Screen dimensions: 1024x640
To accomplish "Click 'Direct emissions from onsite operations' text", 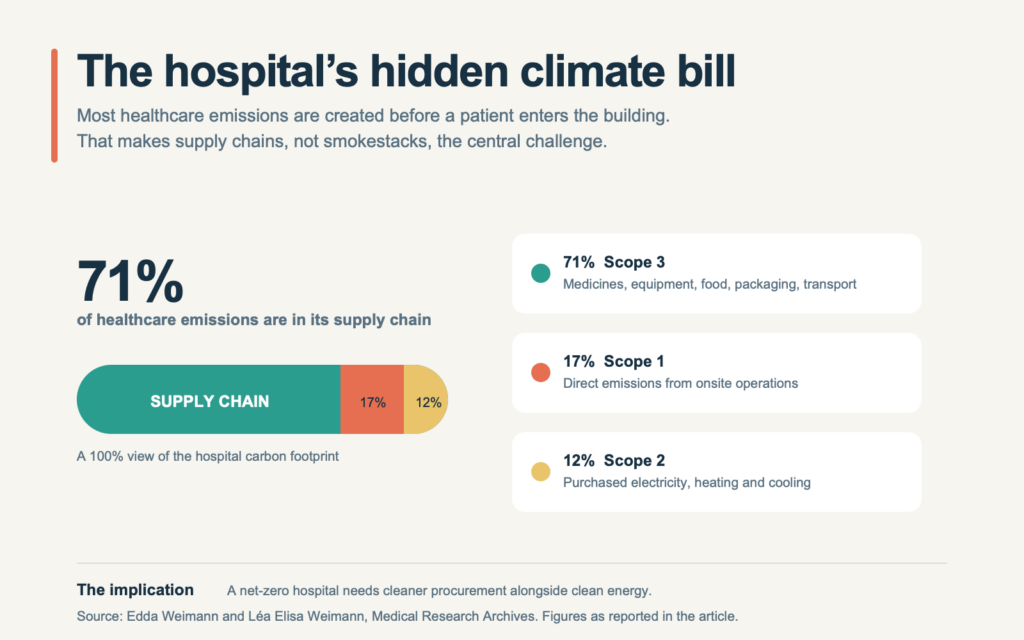I will (680, 383).
